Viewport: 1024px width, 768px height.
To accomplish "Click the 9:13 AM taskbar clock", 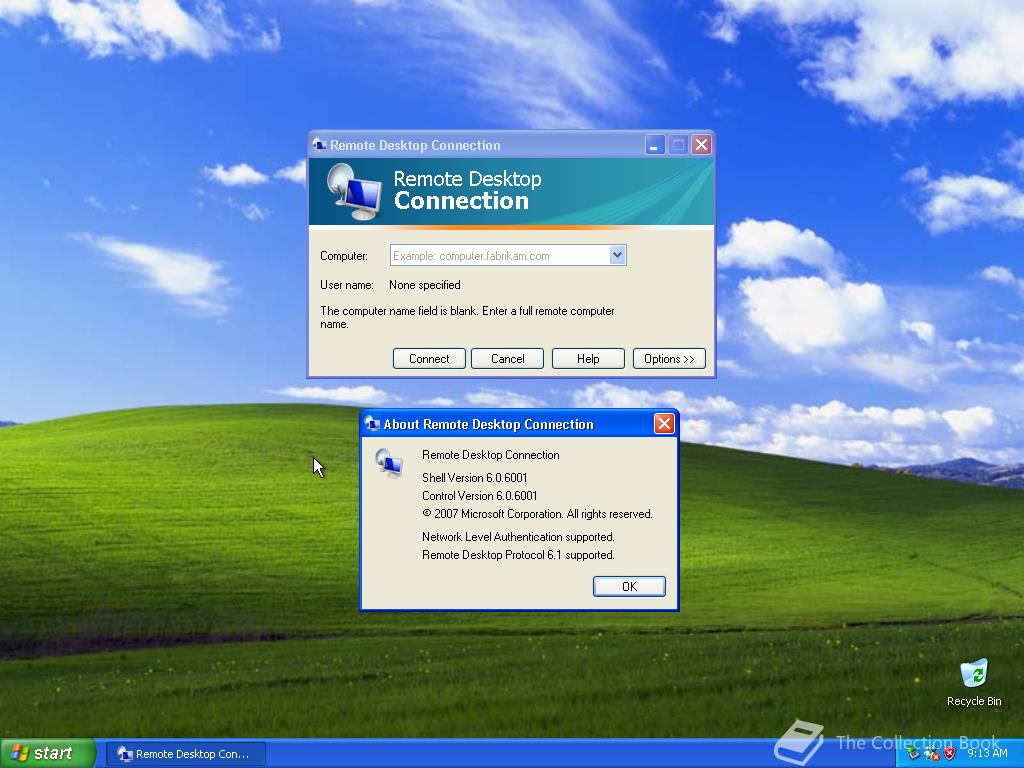I will (x=987, y=753).
